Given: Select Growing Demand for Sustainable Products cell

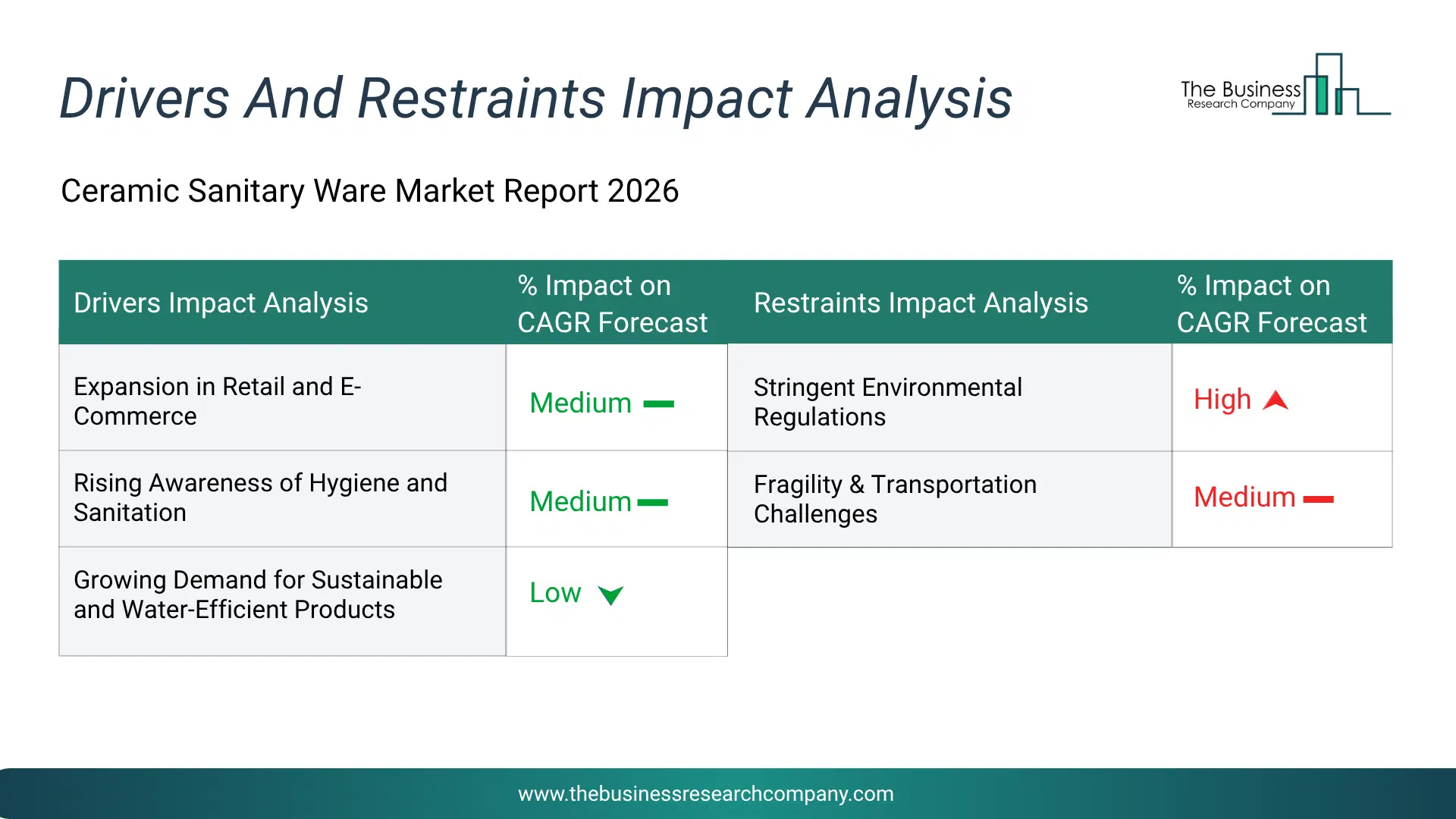Looking at the screenshot, I should 282,601.
